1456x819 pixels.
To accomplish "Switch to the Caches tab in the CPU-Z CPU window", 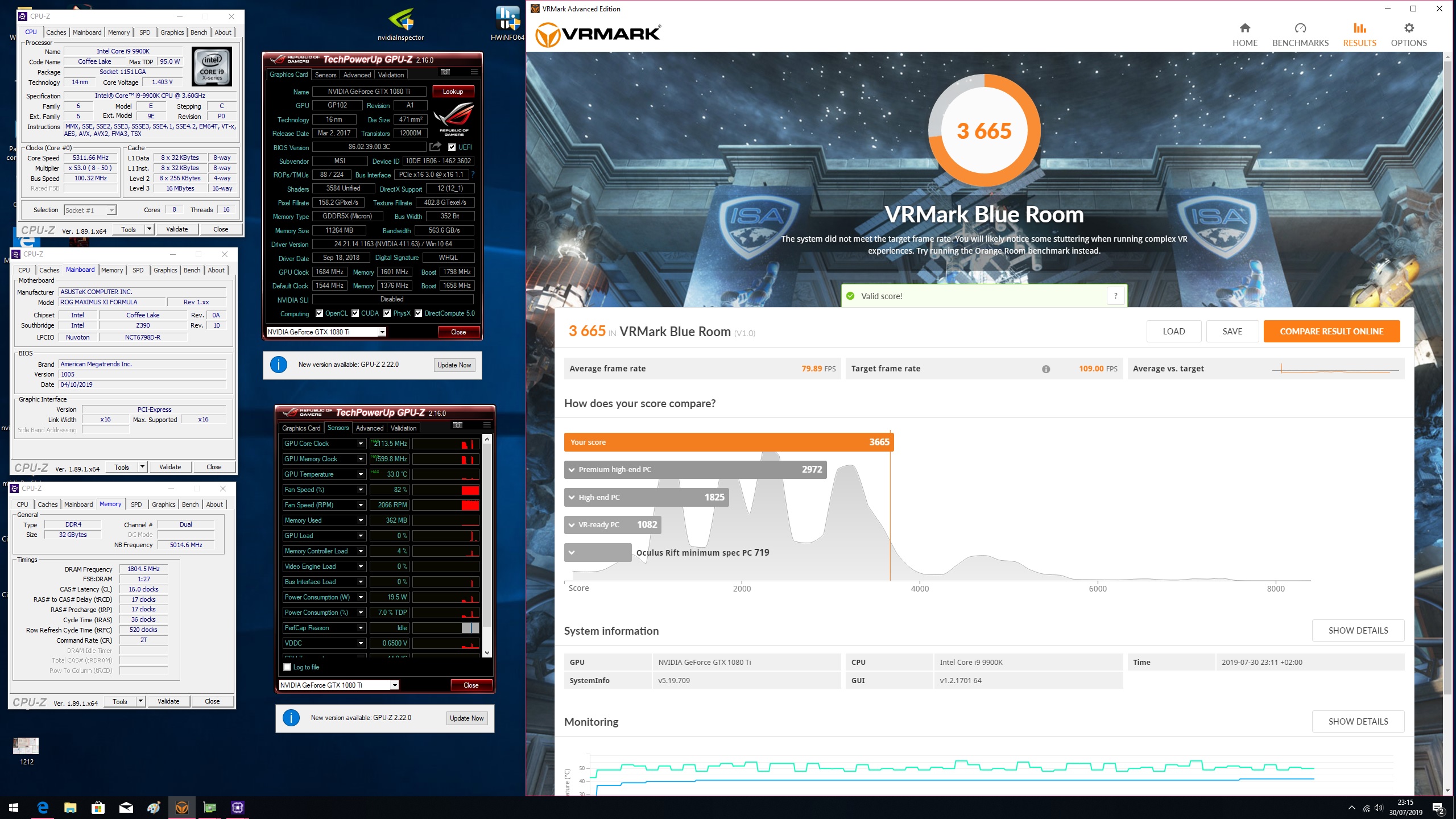I will click(x=56, y=32).
